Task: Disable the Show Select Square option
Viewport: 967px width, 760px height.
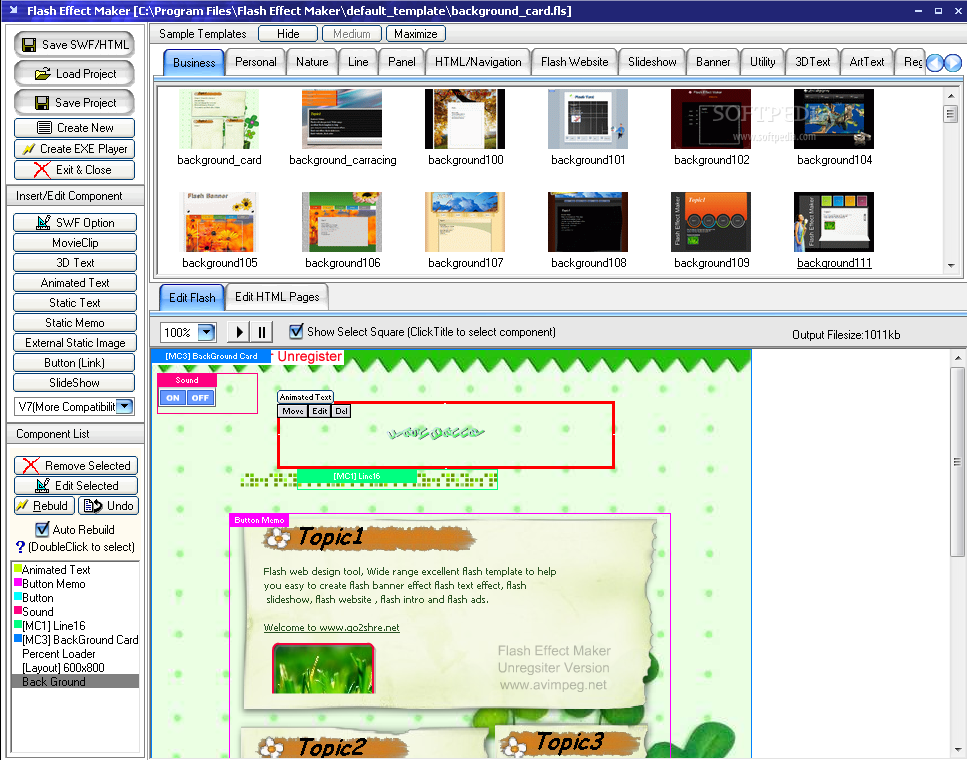Action: click(294, 331)
